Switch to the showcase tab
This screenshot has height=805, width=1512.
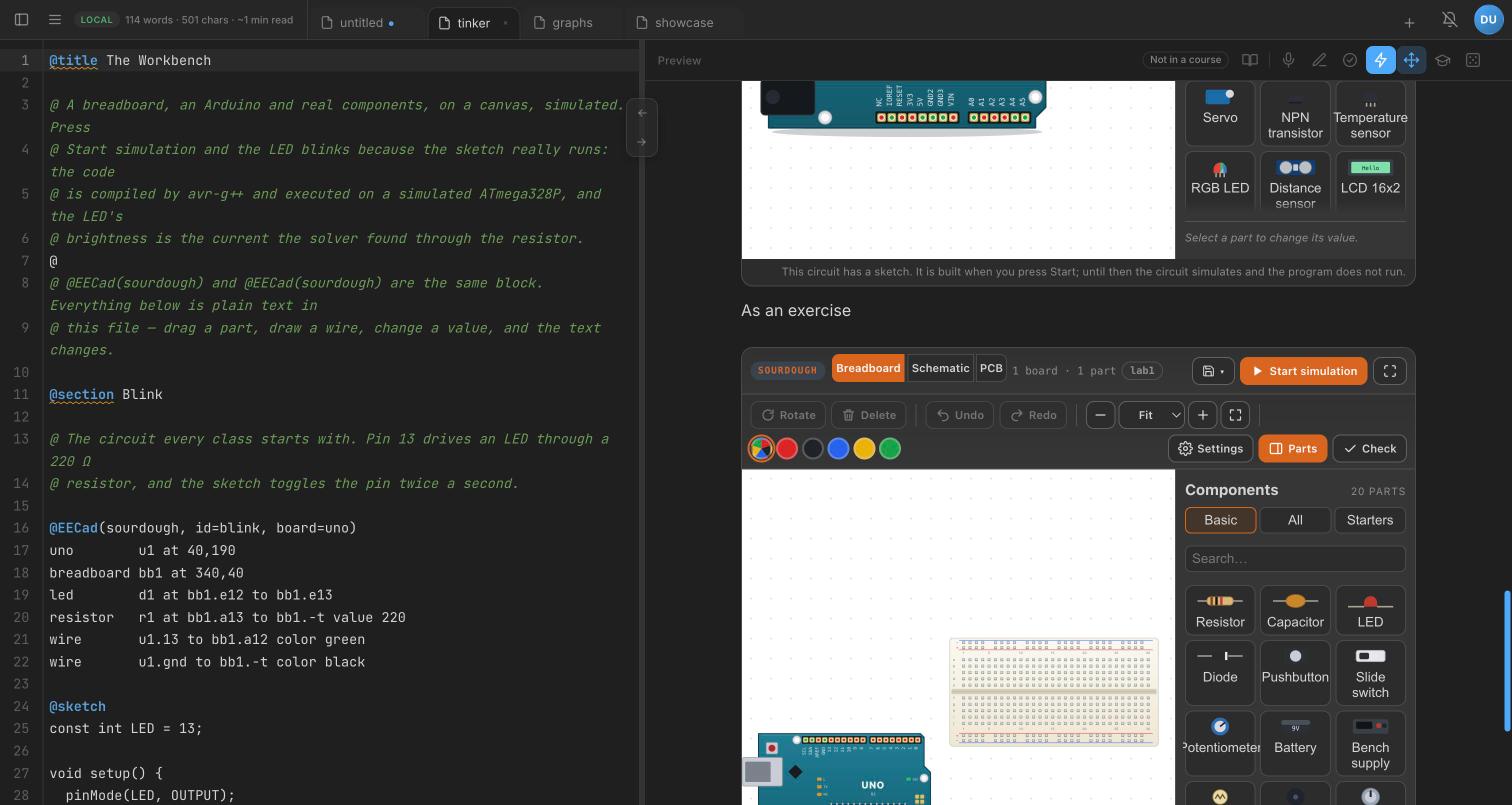tap(684, 22)
